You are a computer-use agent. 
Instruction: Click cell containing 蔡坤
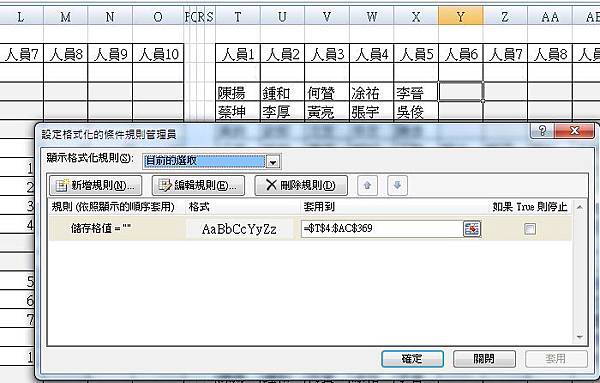[x=238, y=111]
